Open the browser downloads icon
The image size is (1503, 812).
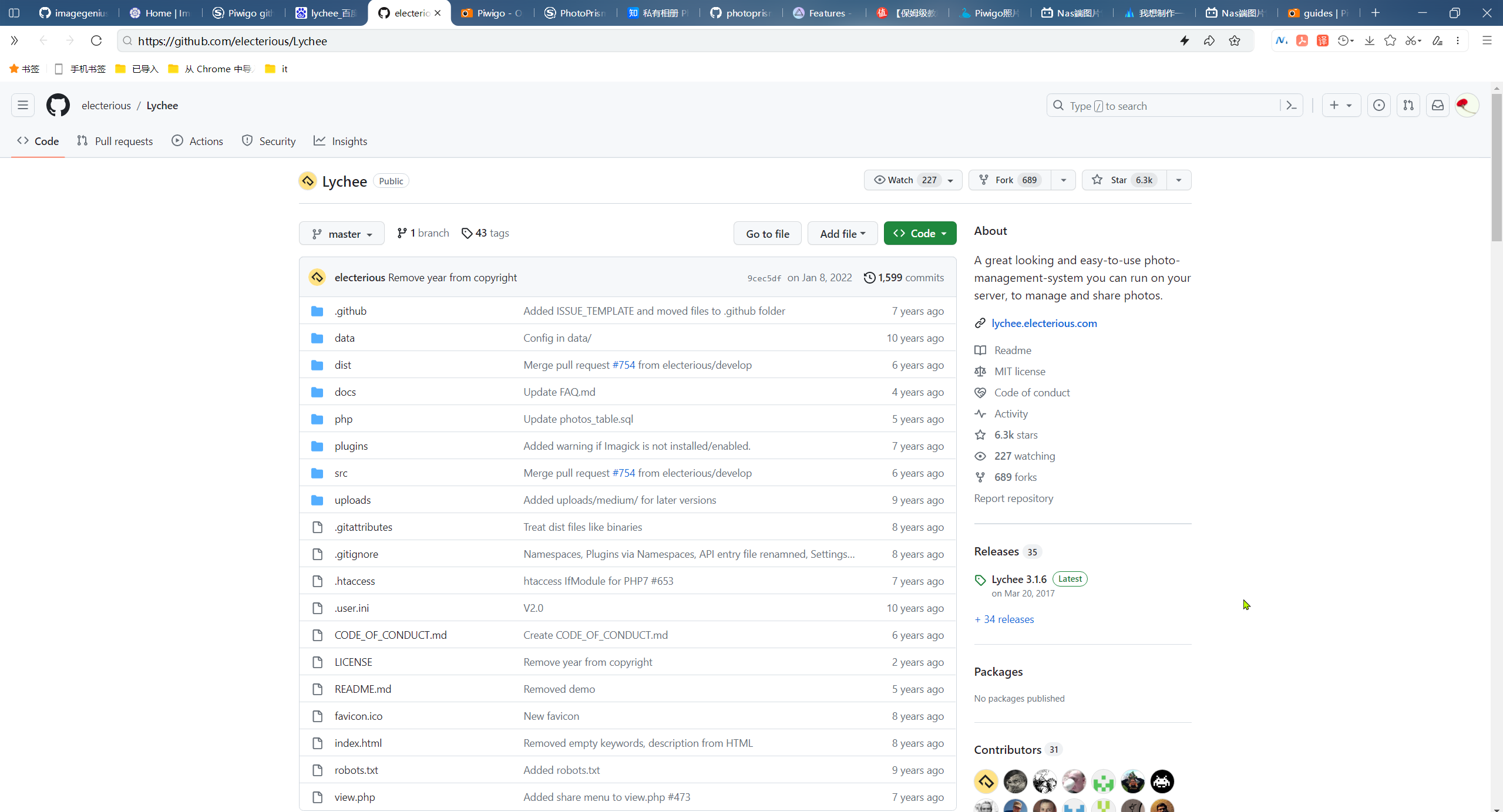[x=1369, y=41]
